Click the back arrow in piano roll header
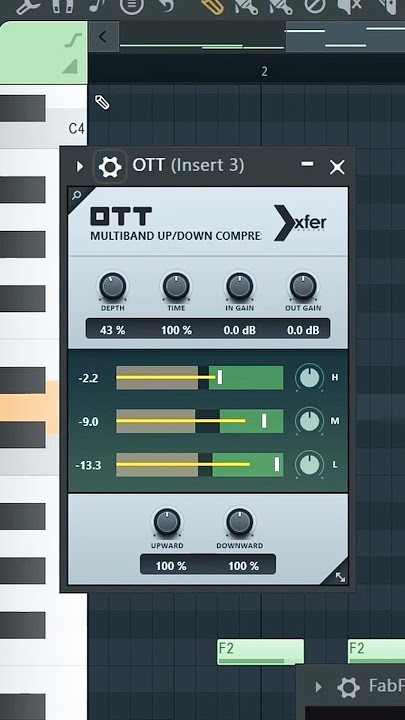405x720 pixels. tap(103, 37)
